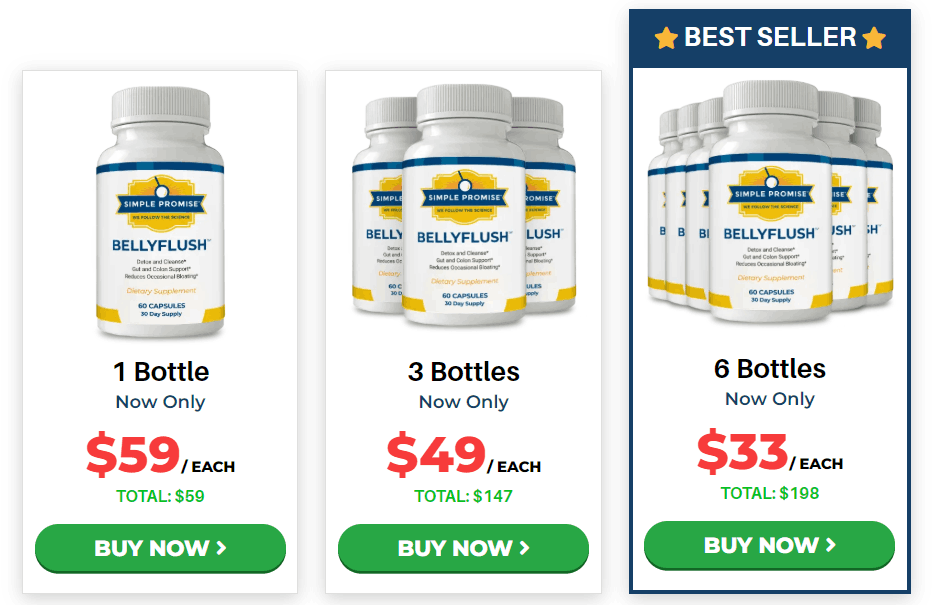Click the Total: $59 text
Viewport: 938px width, 605px height.
(160, 496)
